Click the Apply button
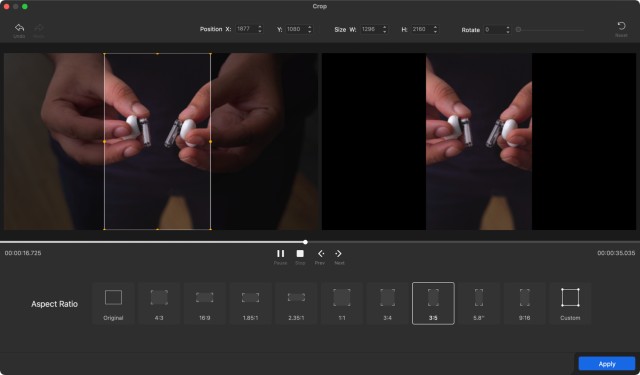Viewport: 640px width, 375px height. coord(607,364)
